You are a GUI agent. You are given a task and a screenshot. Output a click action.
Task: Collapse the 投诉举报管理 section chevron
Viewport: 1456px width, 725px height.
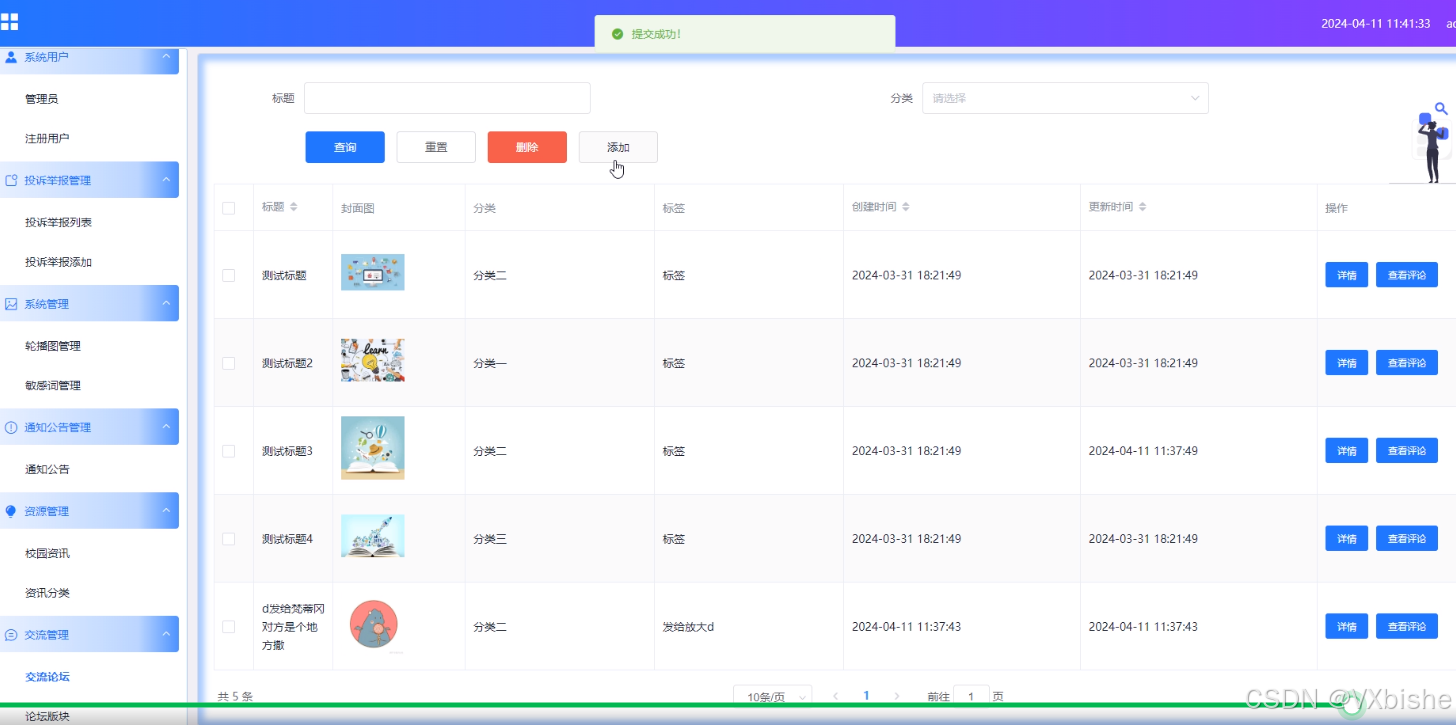pyautogui.click(x=167, y=180)
